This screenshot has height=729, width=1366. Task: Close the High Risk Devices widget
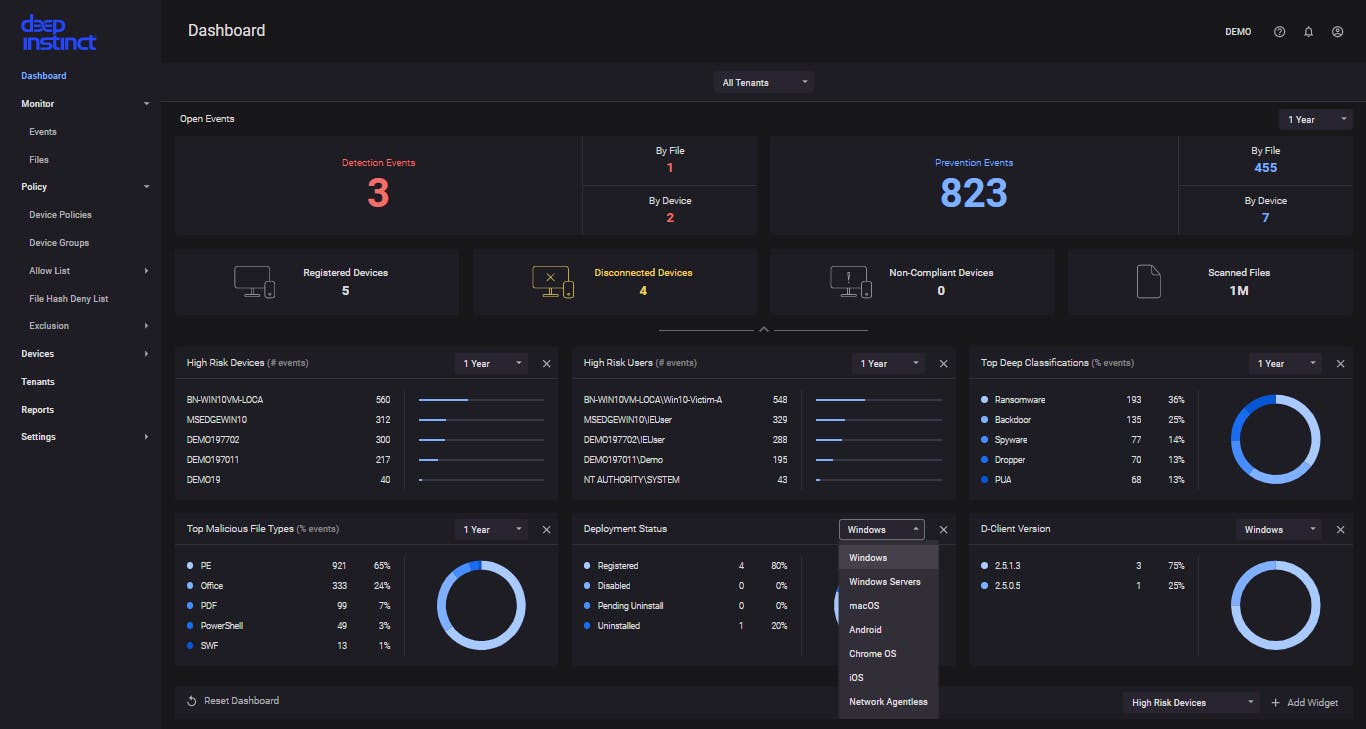(546, 364)
